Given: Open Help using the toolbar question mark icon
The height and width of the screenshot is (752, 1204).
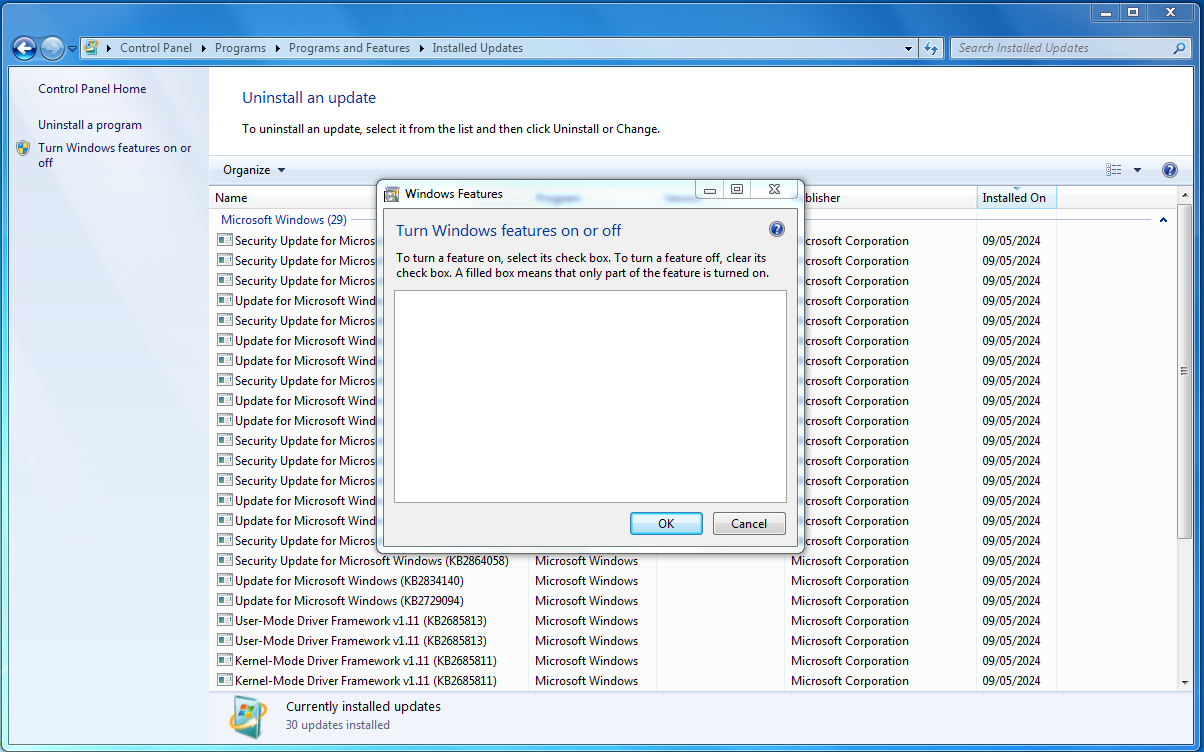Looking at the screenshot, I should click(x=1170, y=170).
